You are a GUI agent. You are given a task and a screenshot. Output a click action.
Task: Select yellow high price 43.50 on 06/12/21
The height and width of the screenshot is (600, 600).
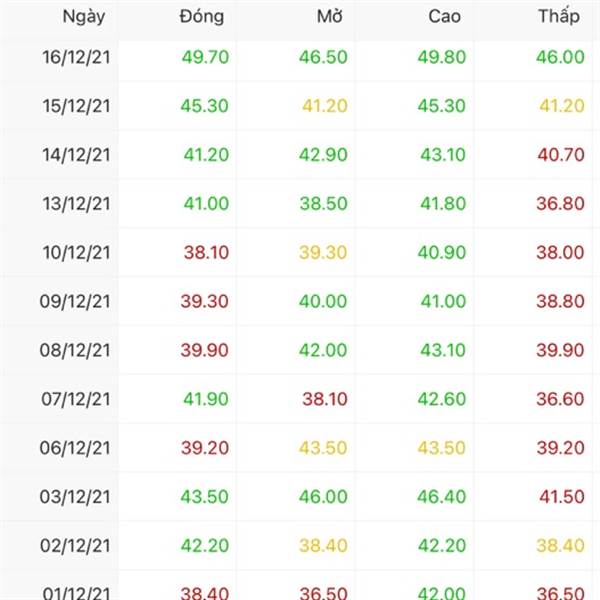pos(442,448)
